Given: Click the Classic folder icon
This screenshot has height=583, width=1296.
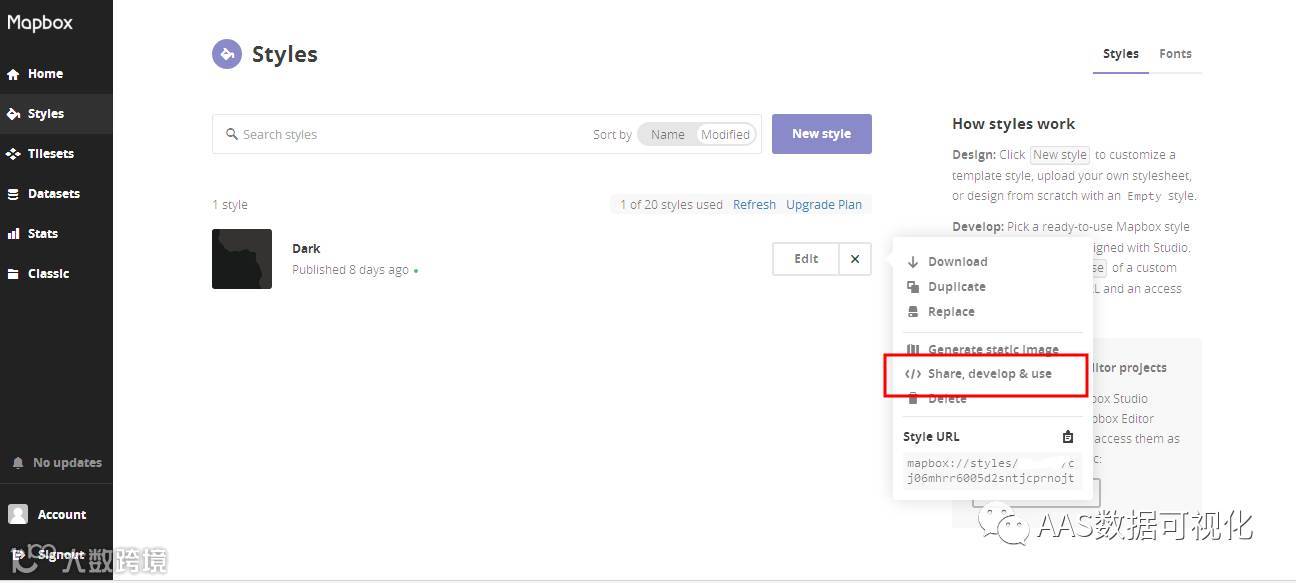Looking at the screenshot, I should tap(13, 274).
